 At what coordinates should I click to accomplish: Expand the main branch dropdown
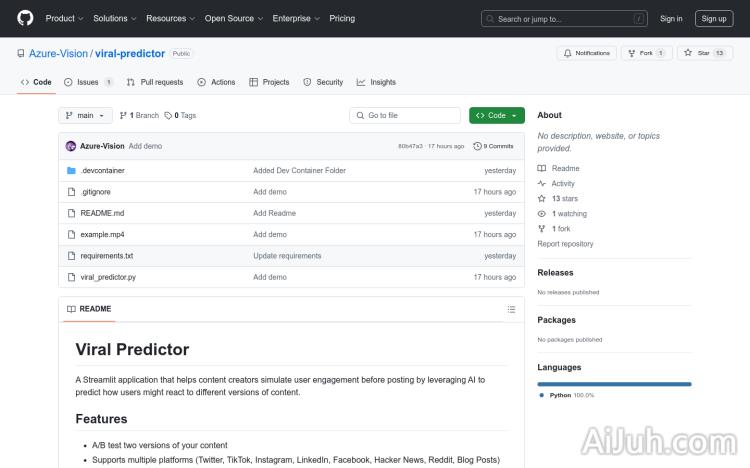[x=85, y=116]
